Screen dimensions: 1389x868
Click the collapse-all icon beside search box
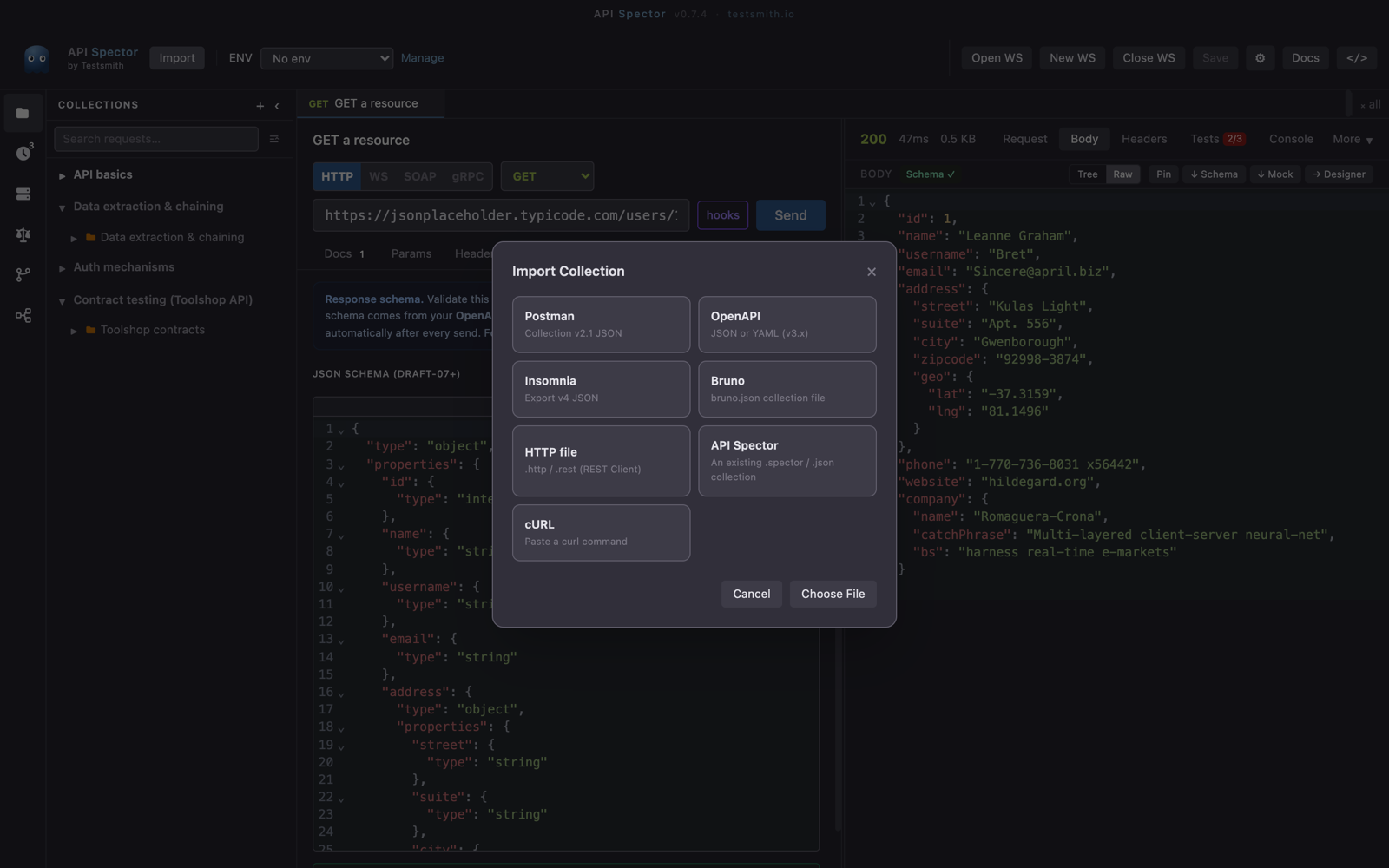(274, 139)
